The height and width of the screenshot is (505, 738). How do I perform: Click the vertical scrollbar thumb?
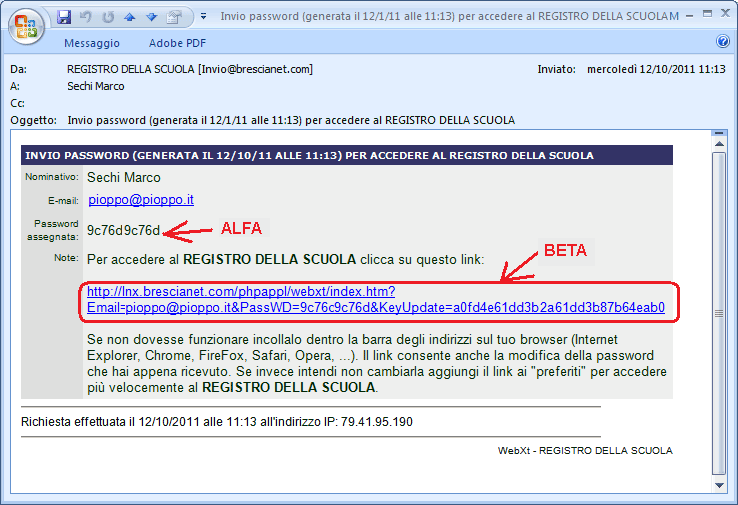coord(717,313)
